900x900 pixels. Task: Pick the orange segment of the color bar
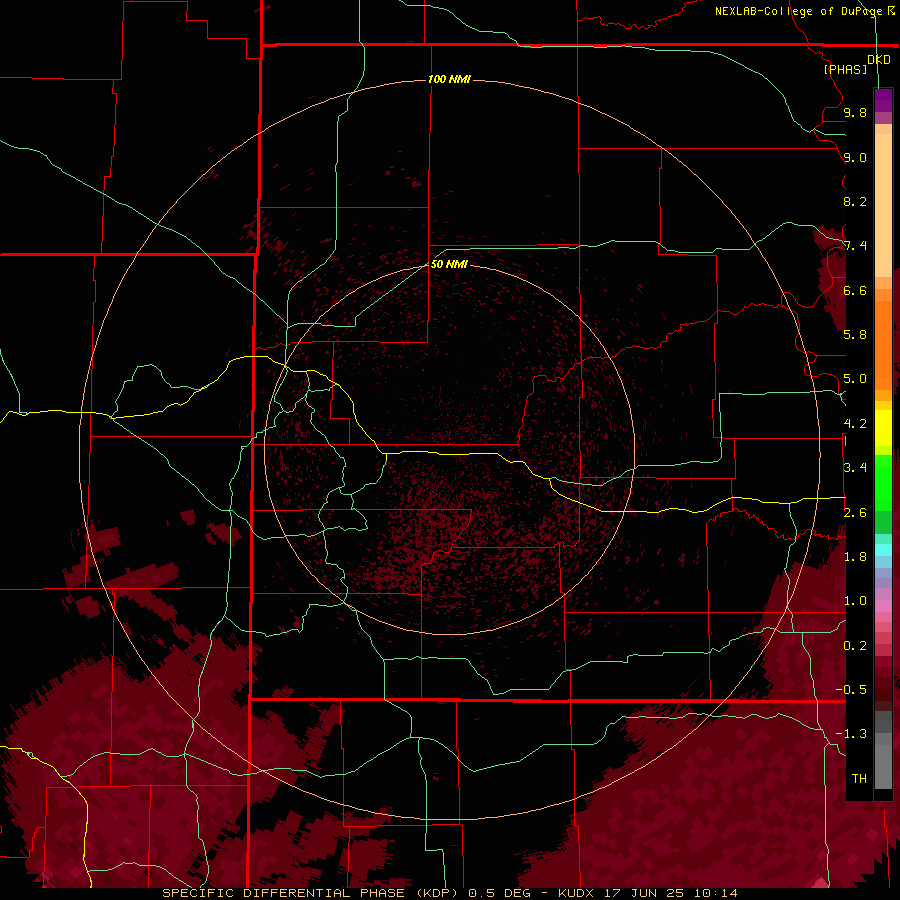(883, 339)
